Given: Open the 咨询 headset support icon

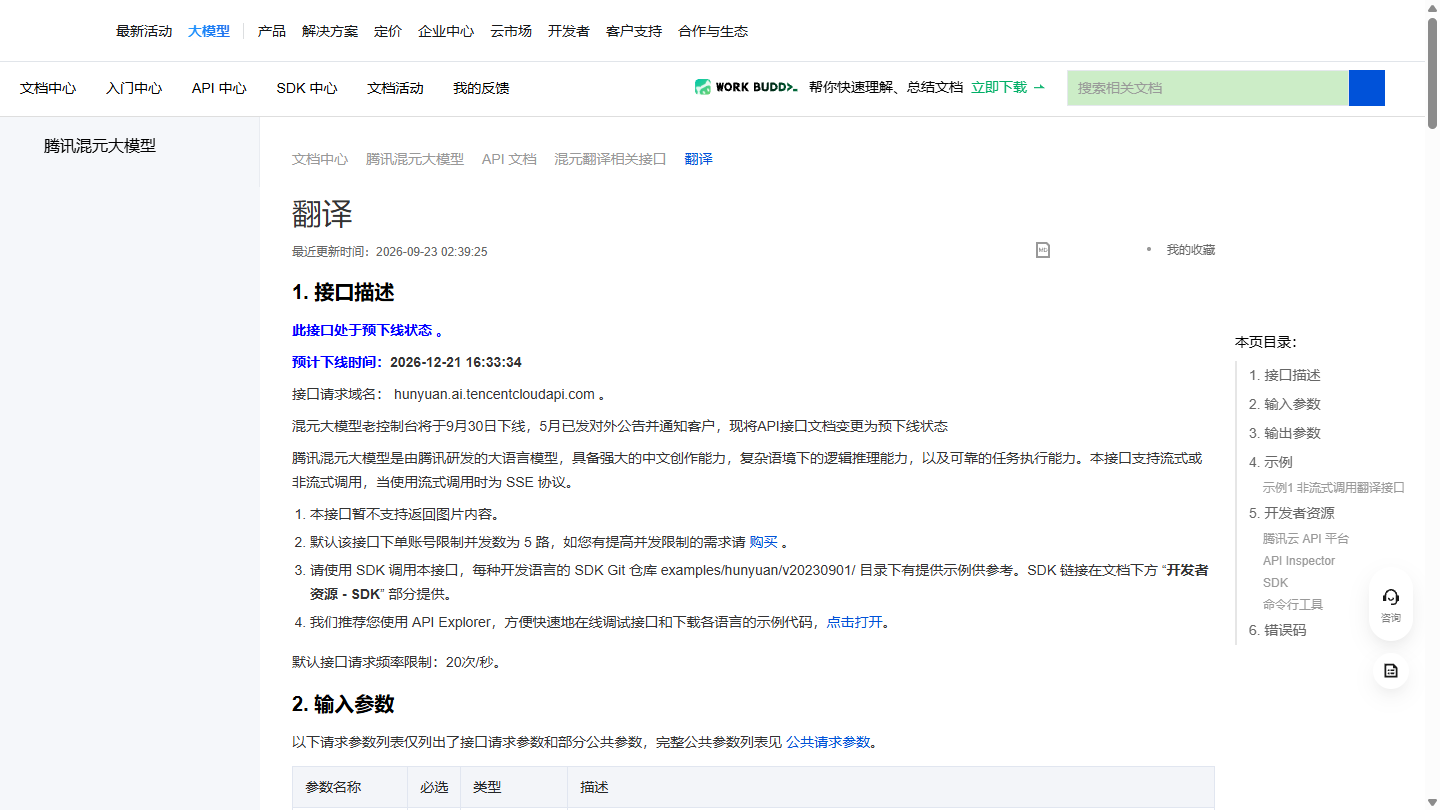Looking at the screenshot, I should pos(1391,606).
